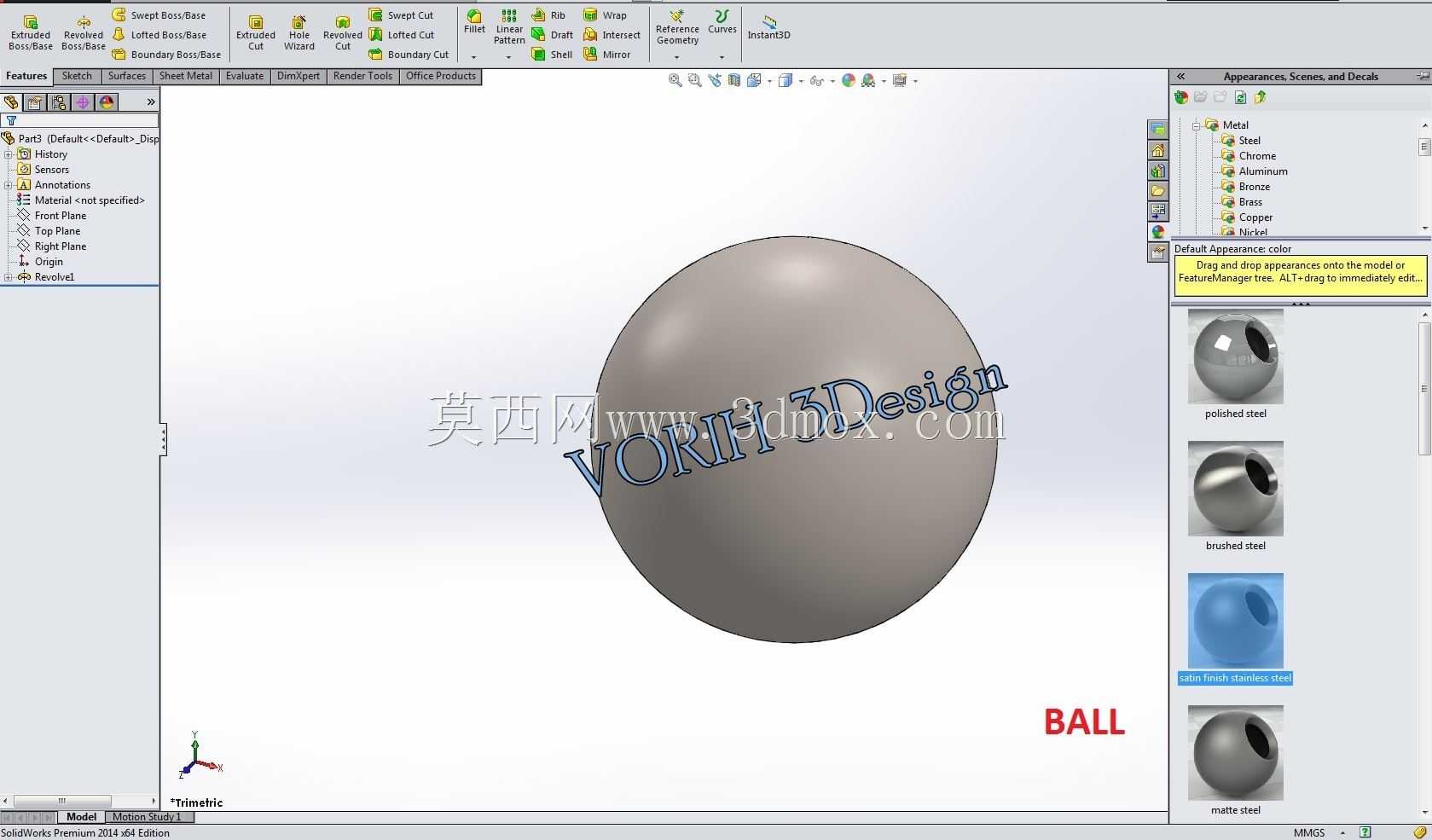The image size is (1432, 840).
Task: Select the polished steel appearance thumbnail
Action: tap(1235, 356)
